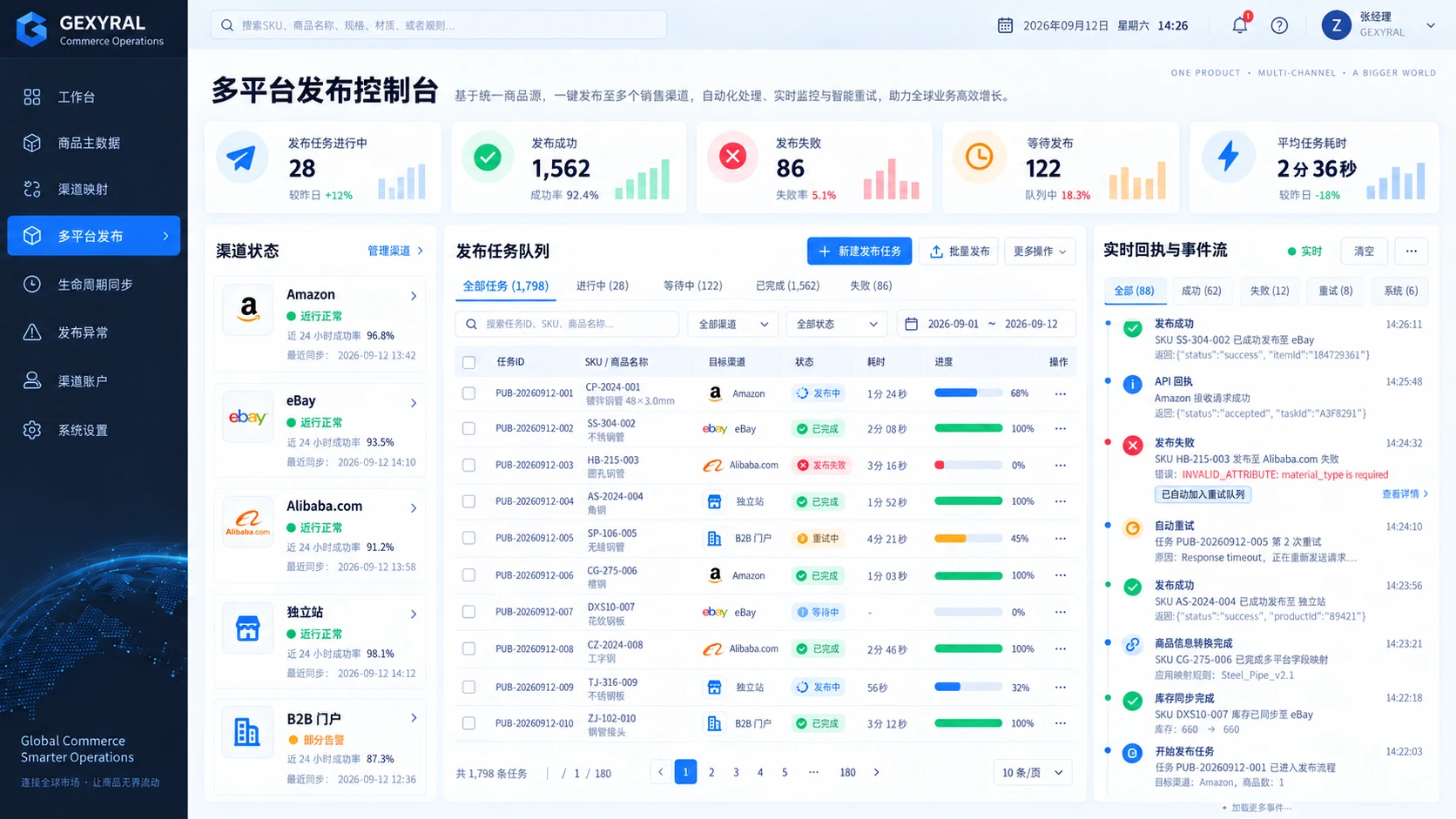Expand the user account menu arrow
This screenshot has height=819, width=1456.
pyautogui.click(x=1430, y=25)
